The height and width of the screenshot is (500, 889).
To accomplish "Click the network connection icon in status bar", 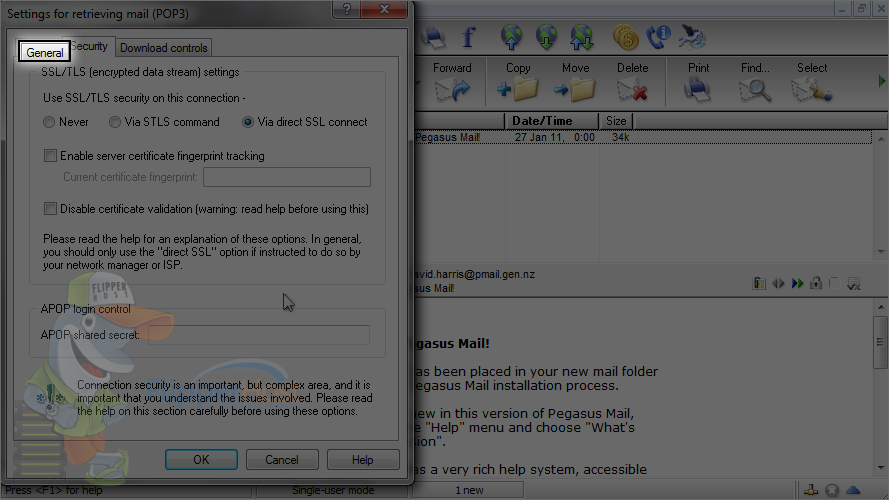I will 811,490.
